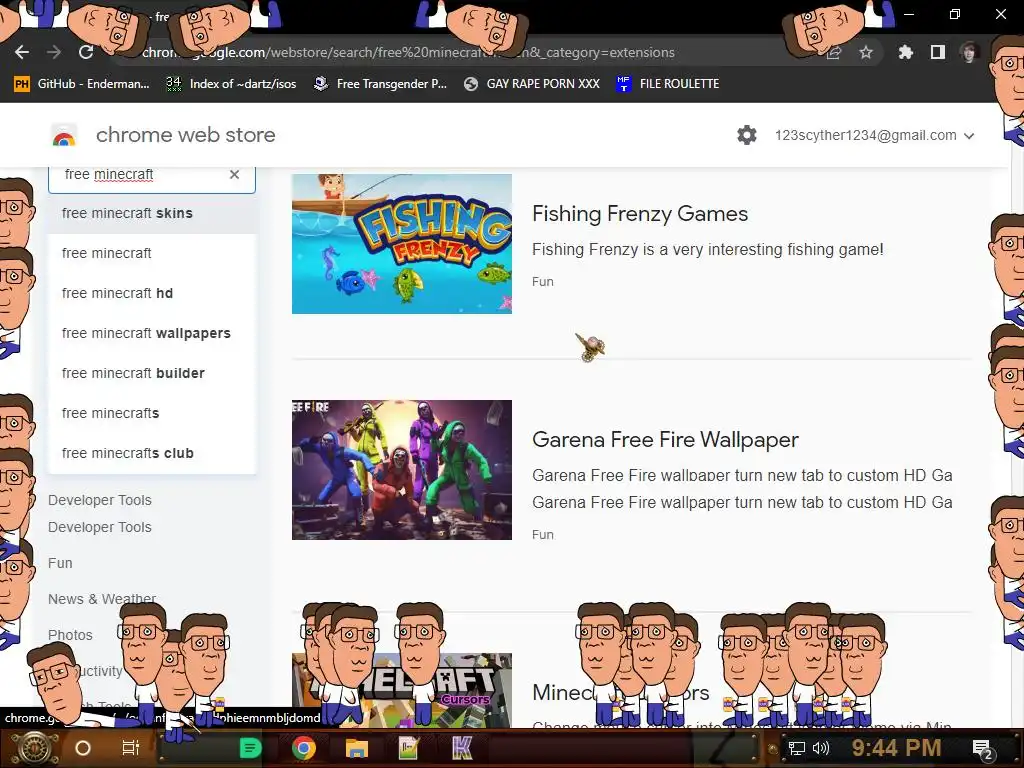1024x768 pixels.
Task: Open the Start menu button on taskbar
Action: [33, 748]
